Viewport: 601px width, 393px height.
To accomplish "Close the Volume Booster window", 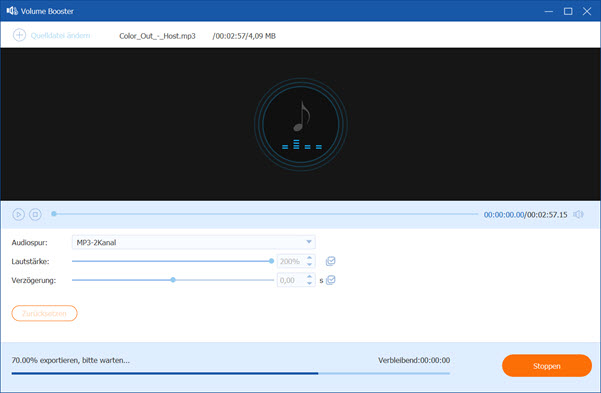I will coord(587,11).
